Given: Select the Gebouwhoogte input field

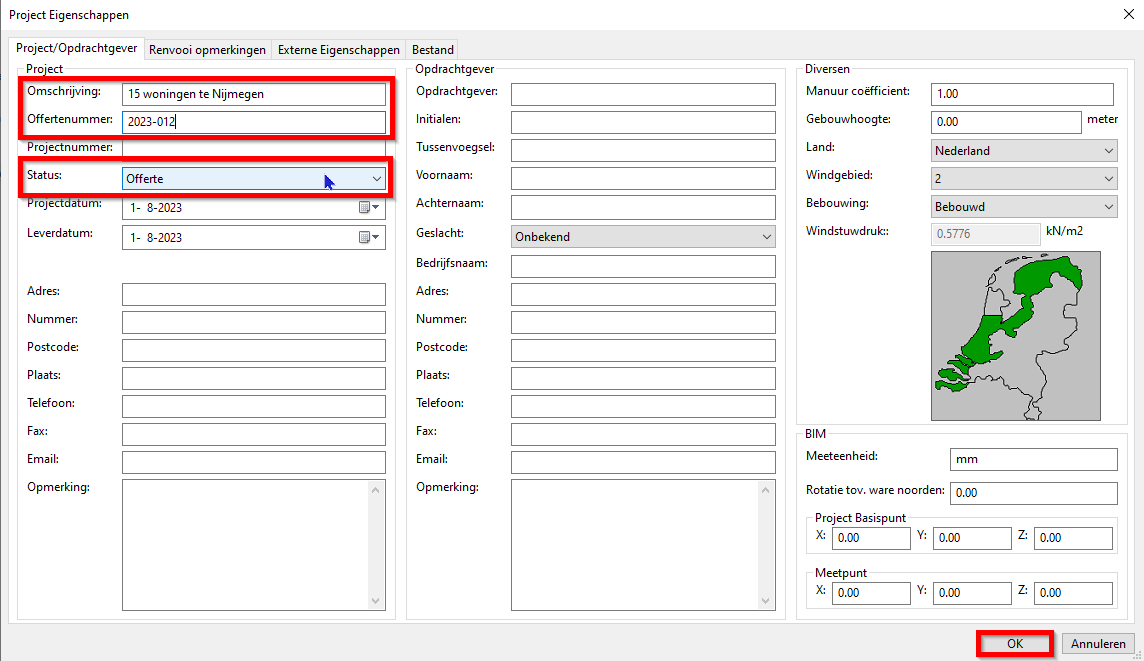Looking at the screenshot, I should click(1005, 122).
